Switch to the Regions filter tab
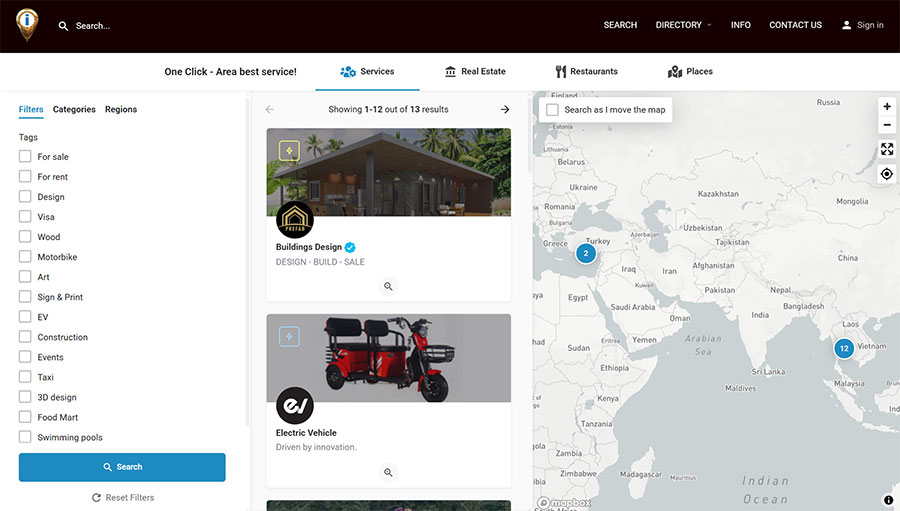The height and width of the screenshot is (511, 900). click(x=121, y=110)
